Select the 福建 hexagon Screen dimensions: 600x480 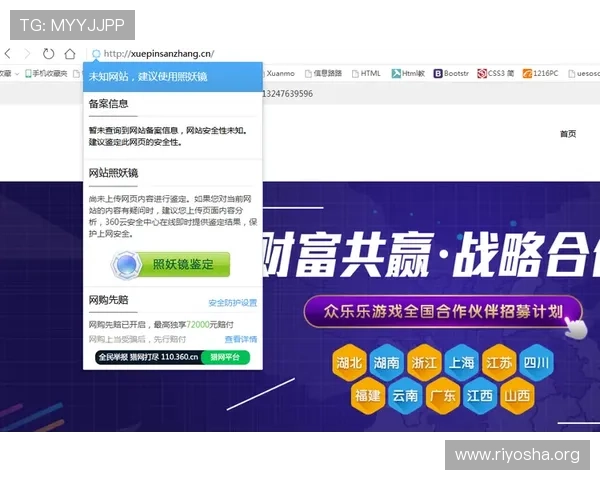tap(367, 395)
